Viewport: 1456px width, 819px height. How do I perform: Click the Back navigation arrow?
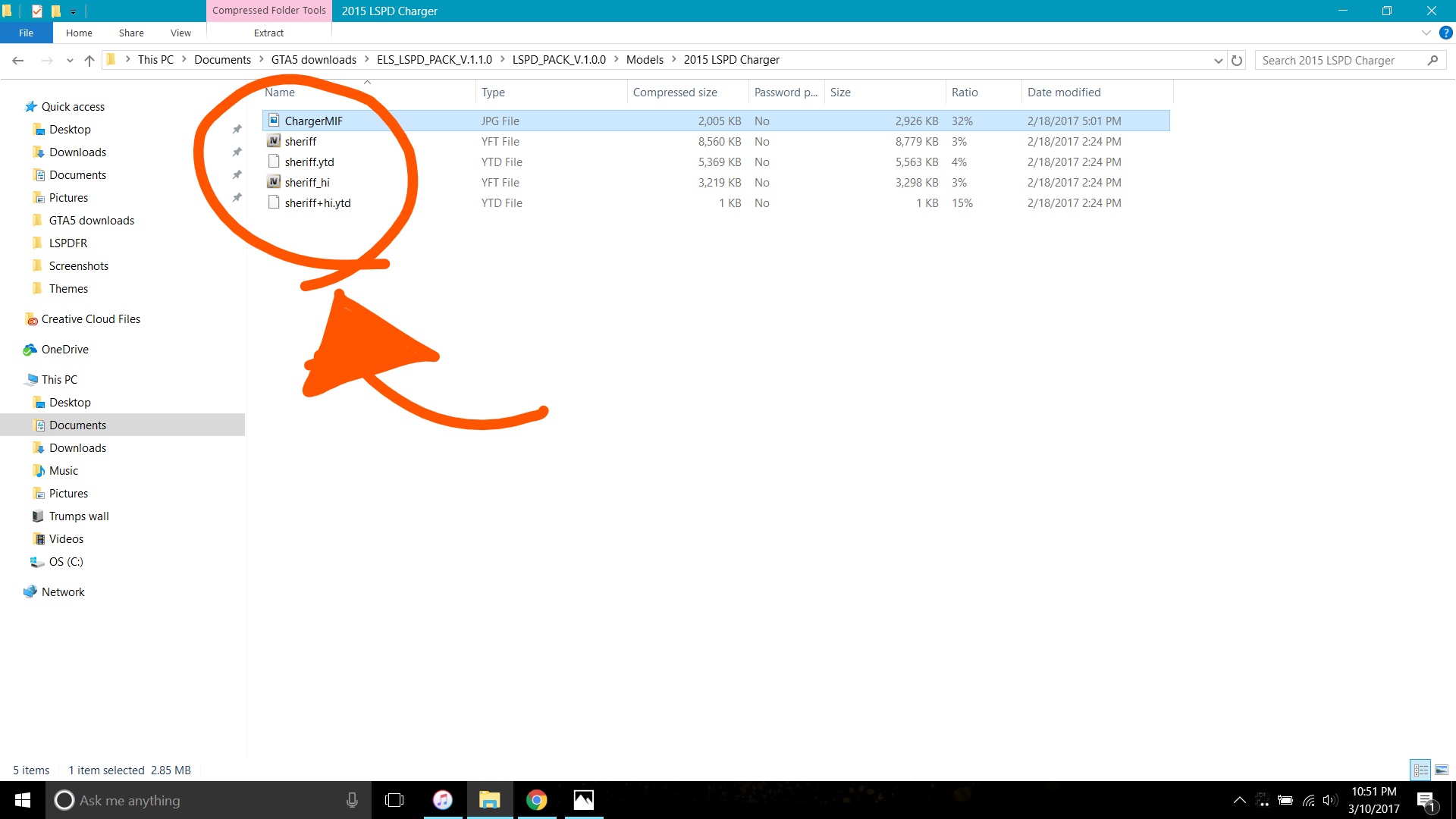coord(18,61)
